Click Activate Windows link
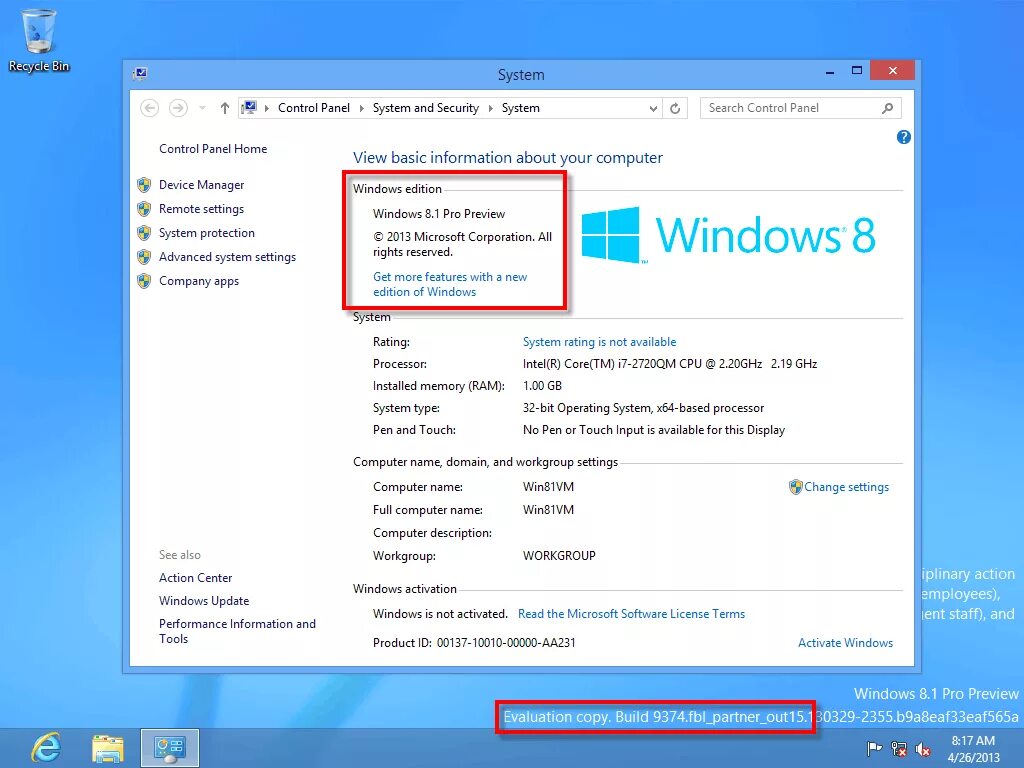The image size is (1024, 768). coord(845,643)
